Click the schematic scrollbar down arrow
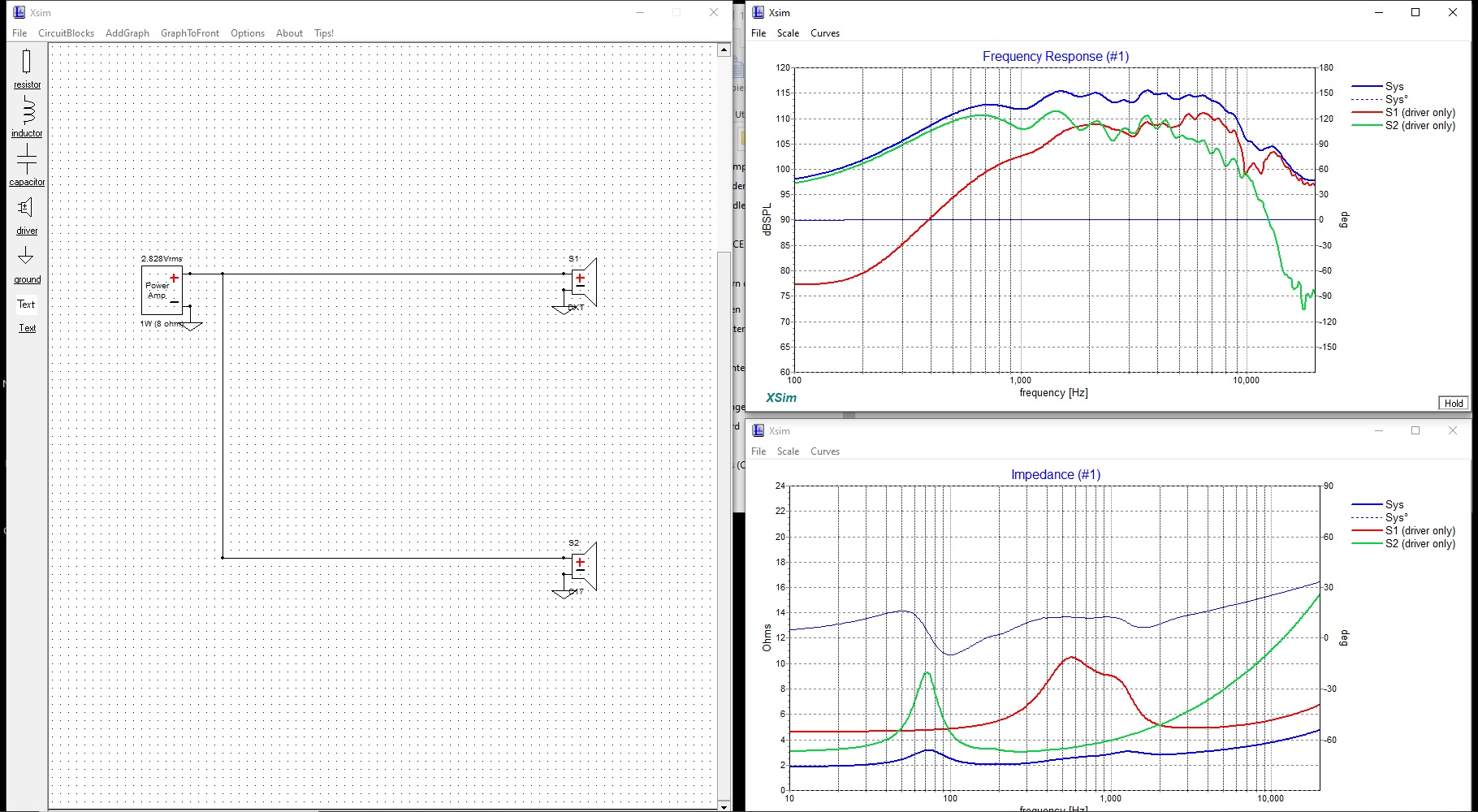The height and width of the screenshot is (812, 1478). click(x=724, y=806)
